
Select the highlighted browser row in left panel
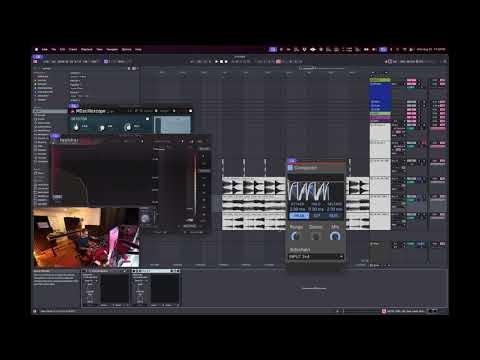pyautogui.click(x=50, y=111)
